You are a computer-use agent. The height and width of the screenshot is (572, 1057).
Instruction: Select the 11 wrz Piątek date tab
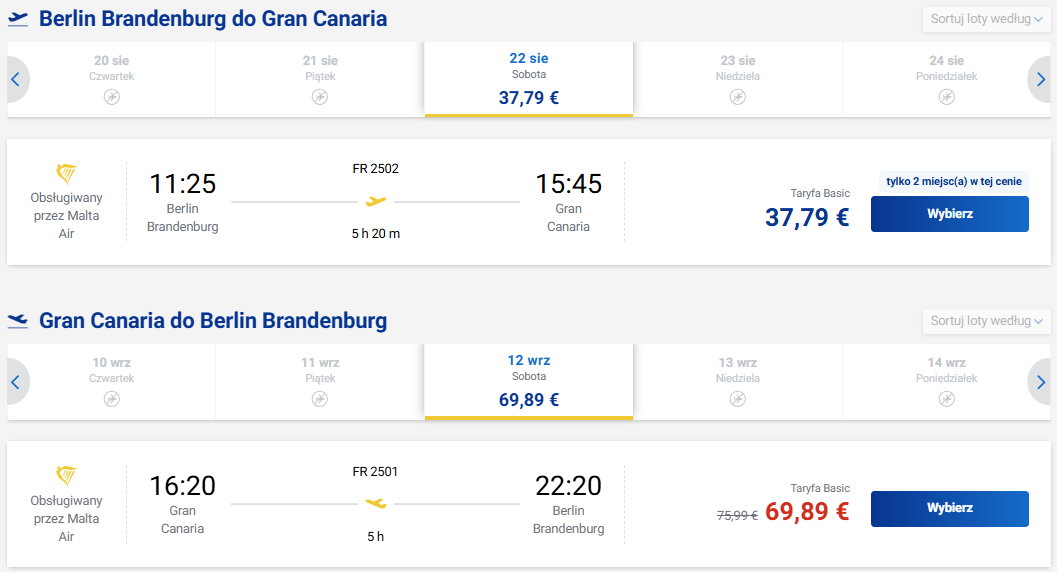tap(320, 382)
